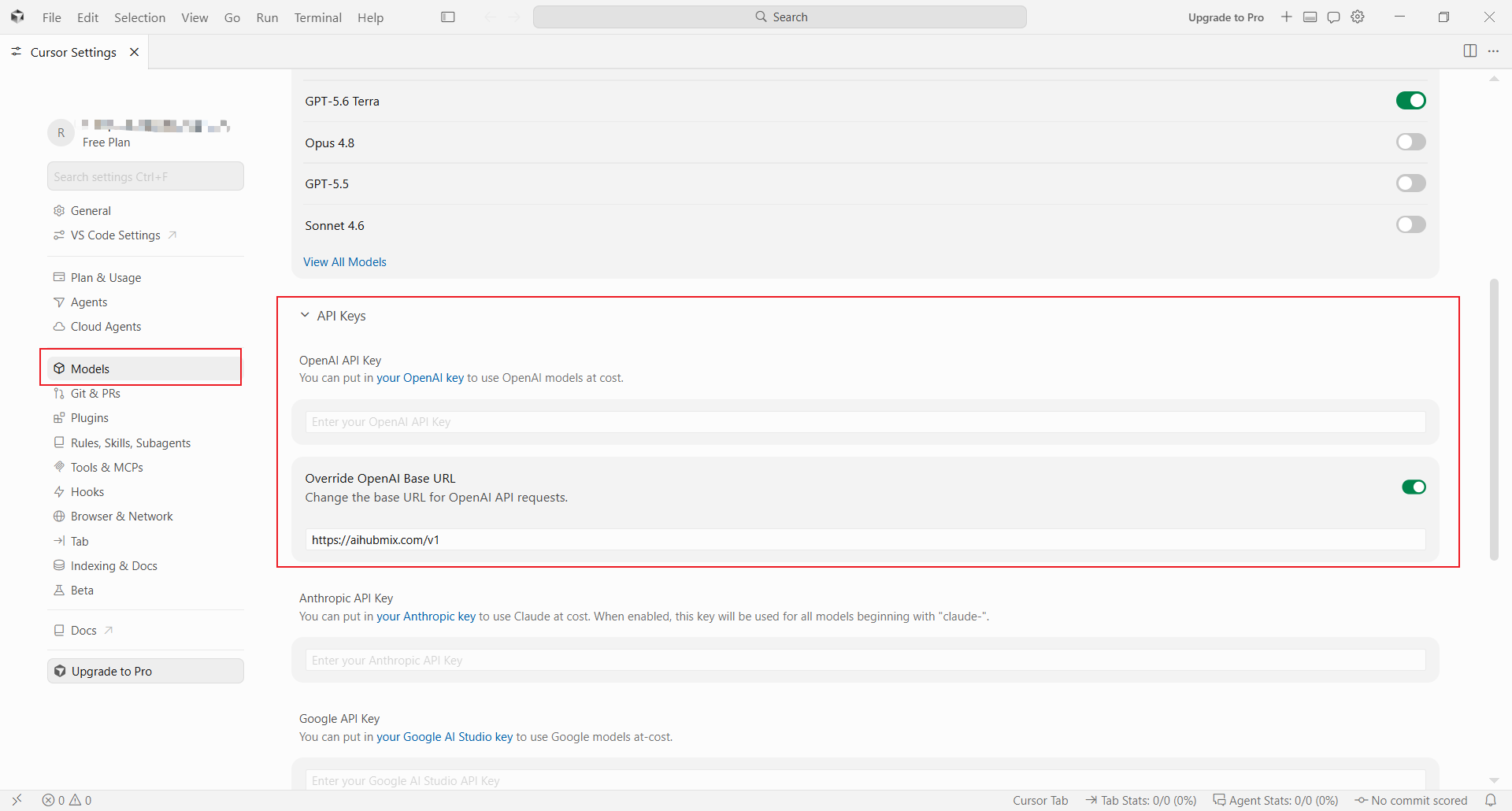Click the OpenAI base URL input field
Image resolution: width=1512 pixels, height=811 pixels.
coord(865,540)
